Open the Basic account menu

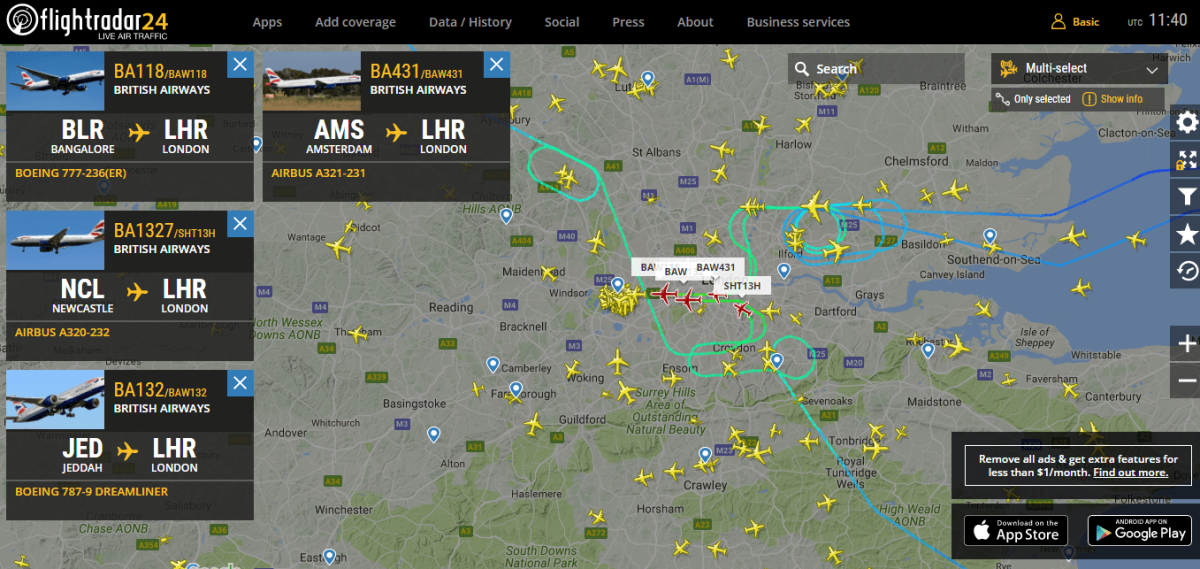[x=1075, y=22]
